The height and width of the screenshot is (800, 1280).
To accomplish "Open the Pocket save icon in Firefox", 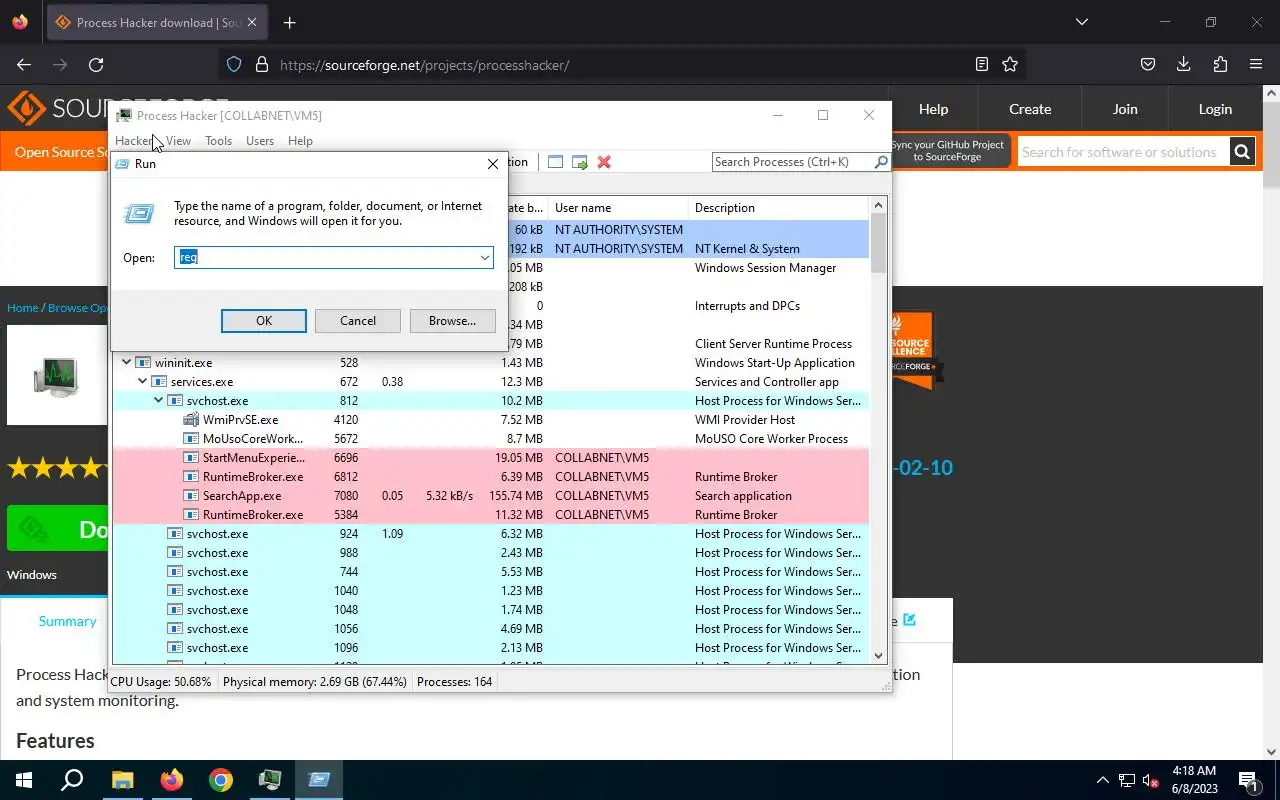I will pyautogui.click(x=1148, y=65).
